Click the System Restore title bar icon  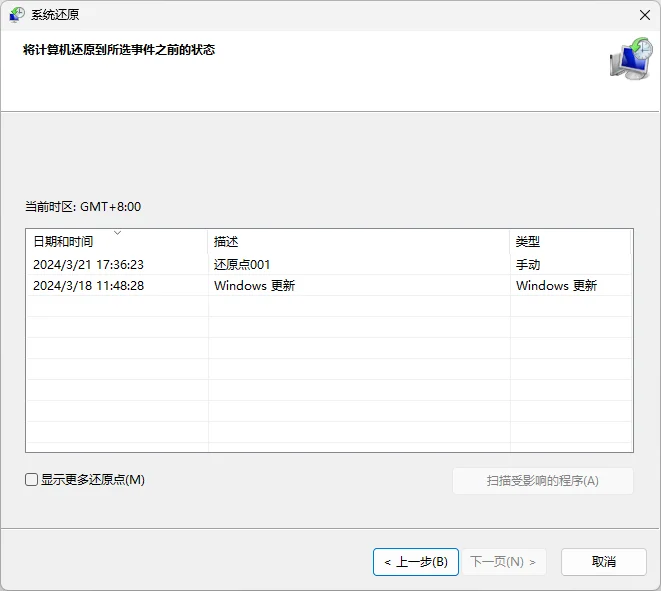point(17,15)
